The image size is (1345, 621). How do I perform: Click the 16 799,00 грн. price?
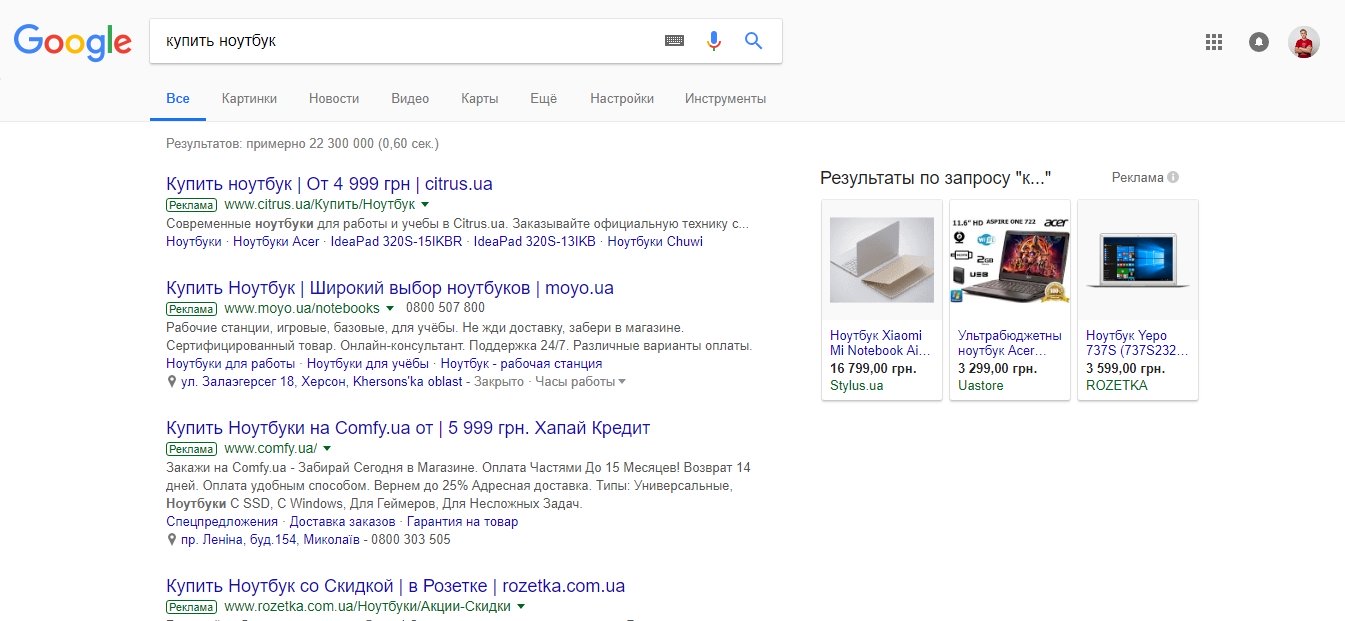point(873,369)
